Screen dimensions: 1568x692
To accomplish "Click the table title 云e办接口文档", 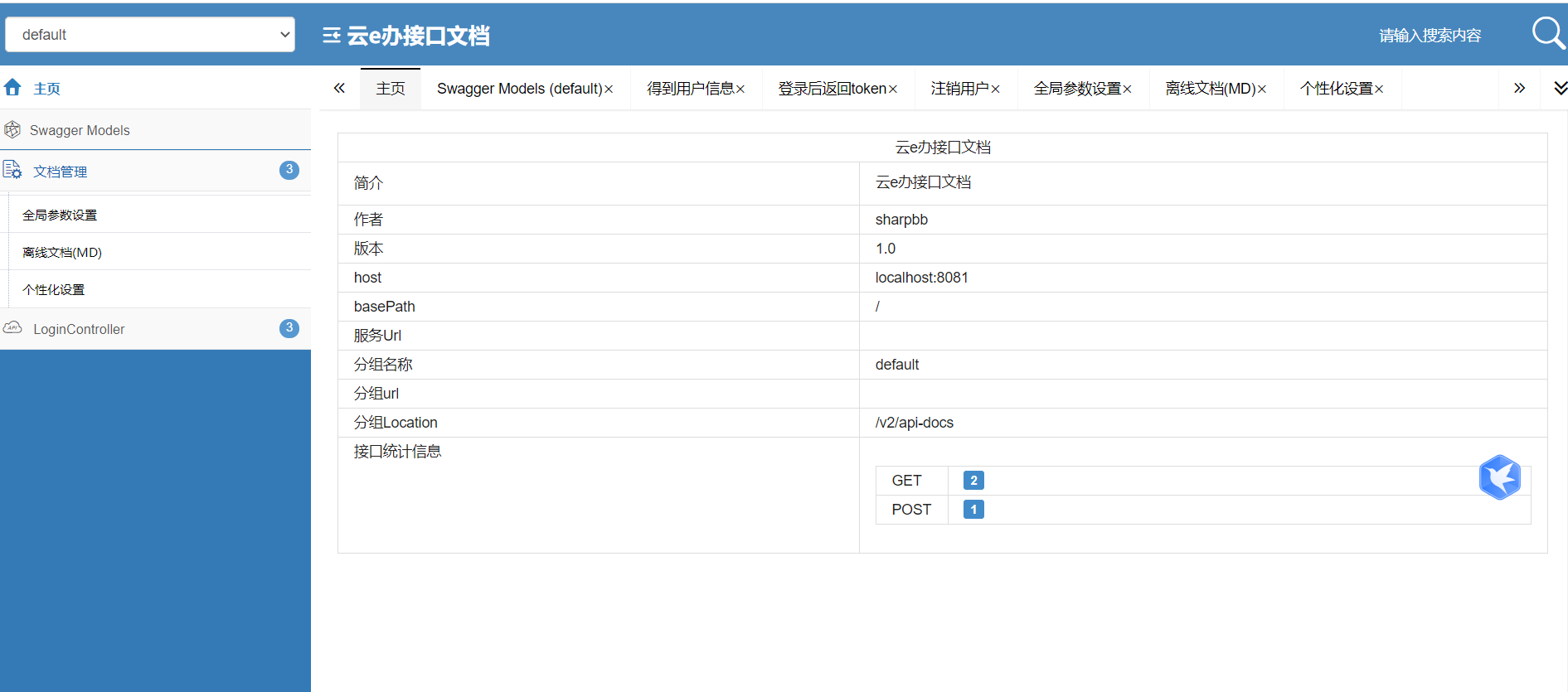I will pyautogui.click(x=943, y=148).
